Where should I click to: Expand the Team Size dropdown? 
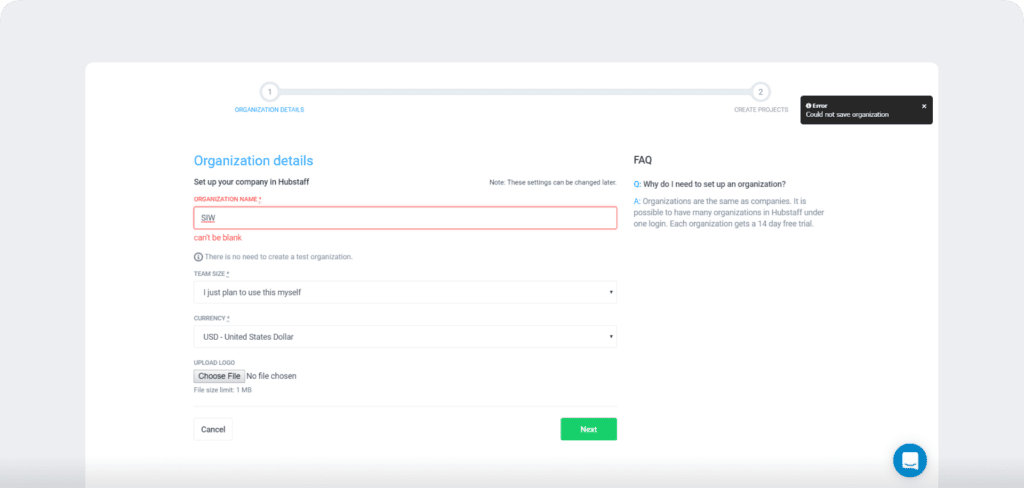tap(405, 292)
